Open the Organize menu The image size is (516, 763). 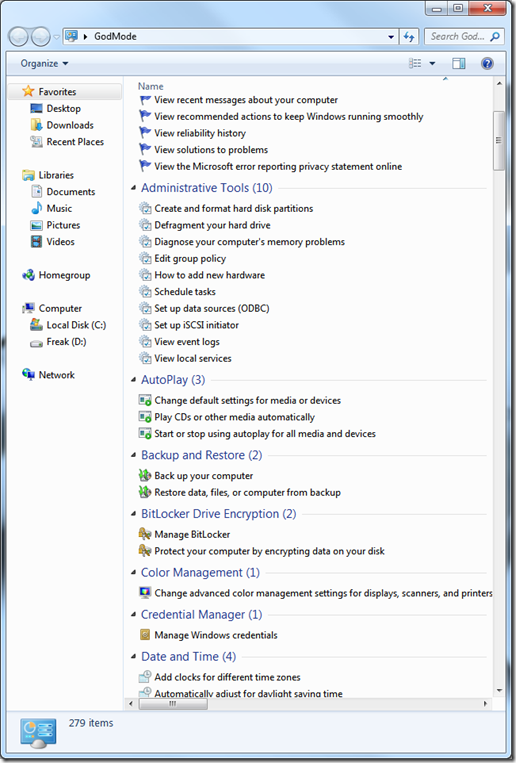pos(44,63)
